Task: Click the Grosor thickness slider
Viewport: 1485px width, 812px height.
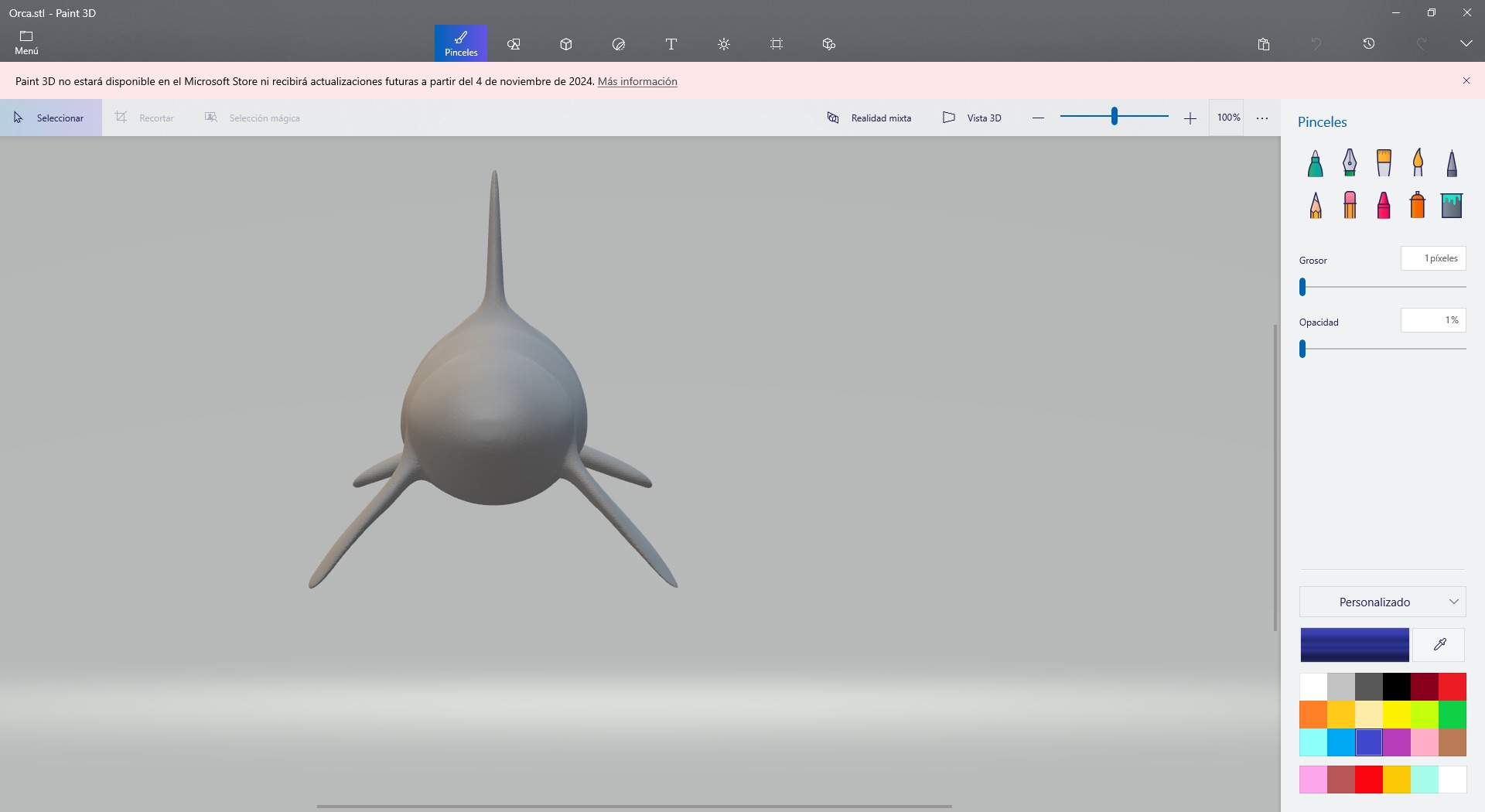Action: 1383,287
